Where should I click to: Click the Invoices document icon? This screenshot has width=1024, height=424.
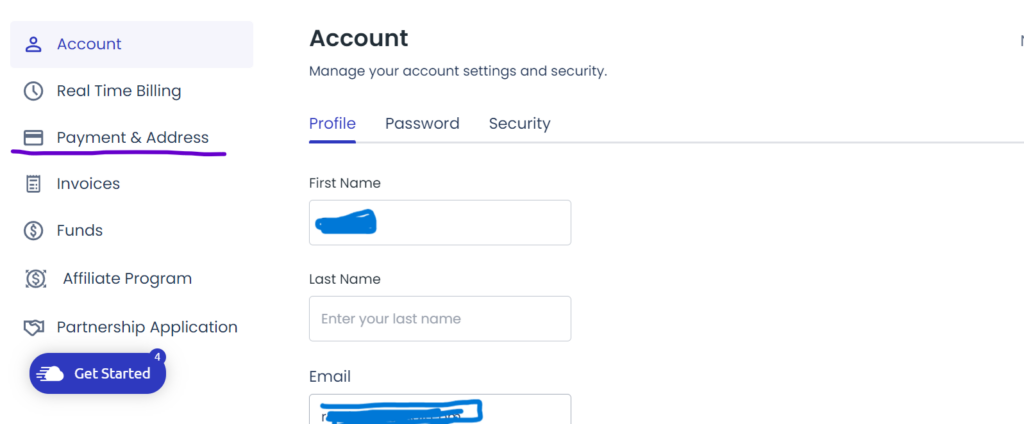(x=33, y=184)
